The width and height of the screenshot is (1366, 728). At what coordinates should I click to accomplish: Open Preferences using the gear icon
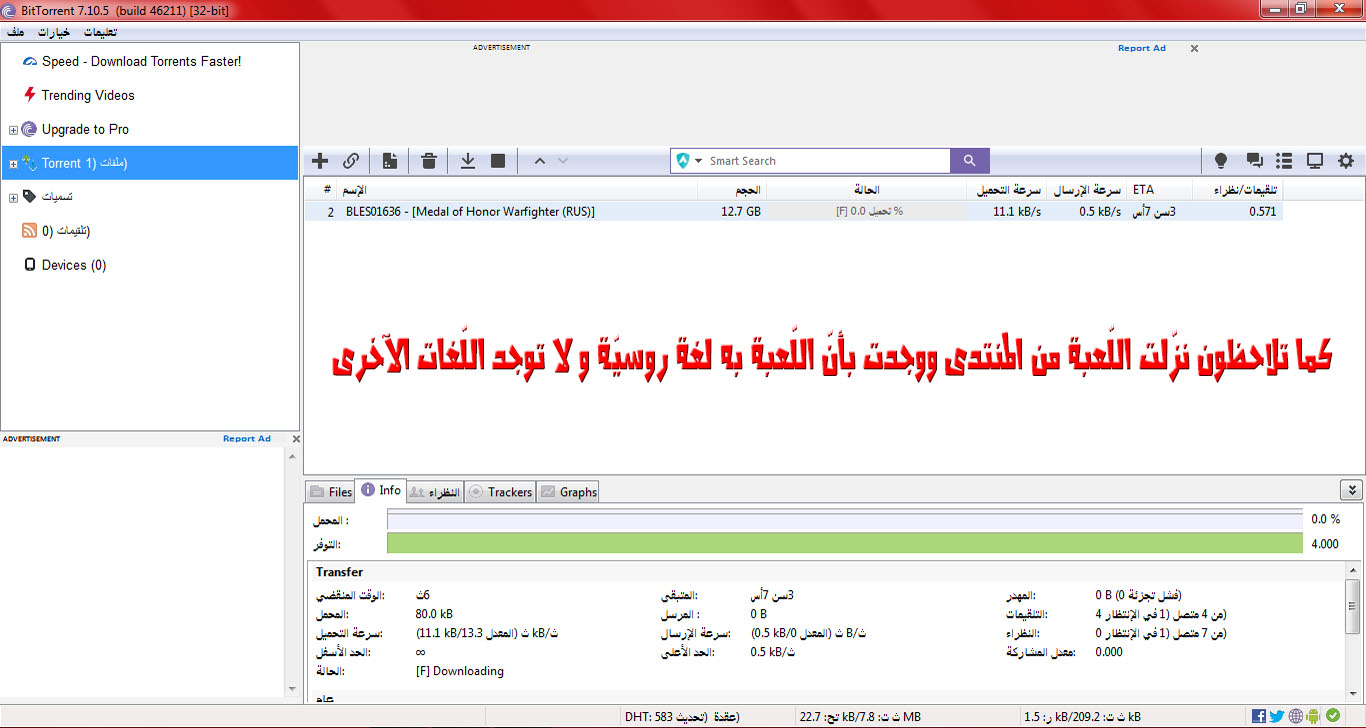coord(1346,161)
